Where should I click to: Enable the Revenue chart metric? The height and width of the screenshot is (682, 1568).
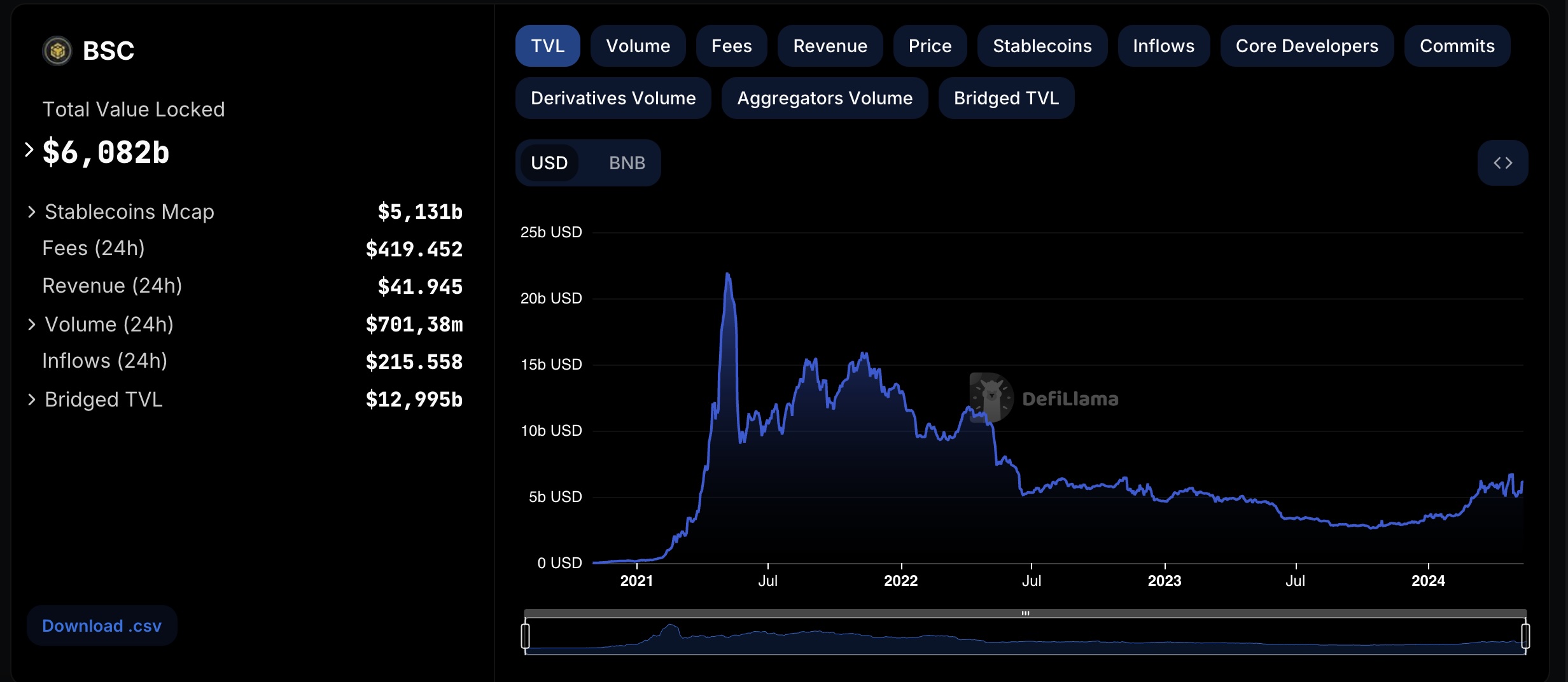[830, 46]
